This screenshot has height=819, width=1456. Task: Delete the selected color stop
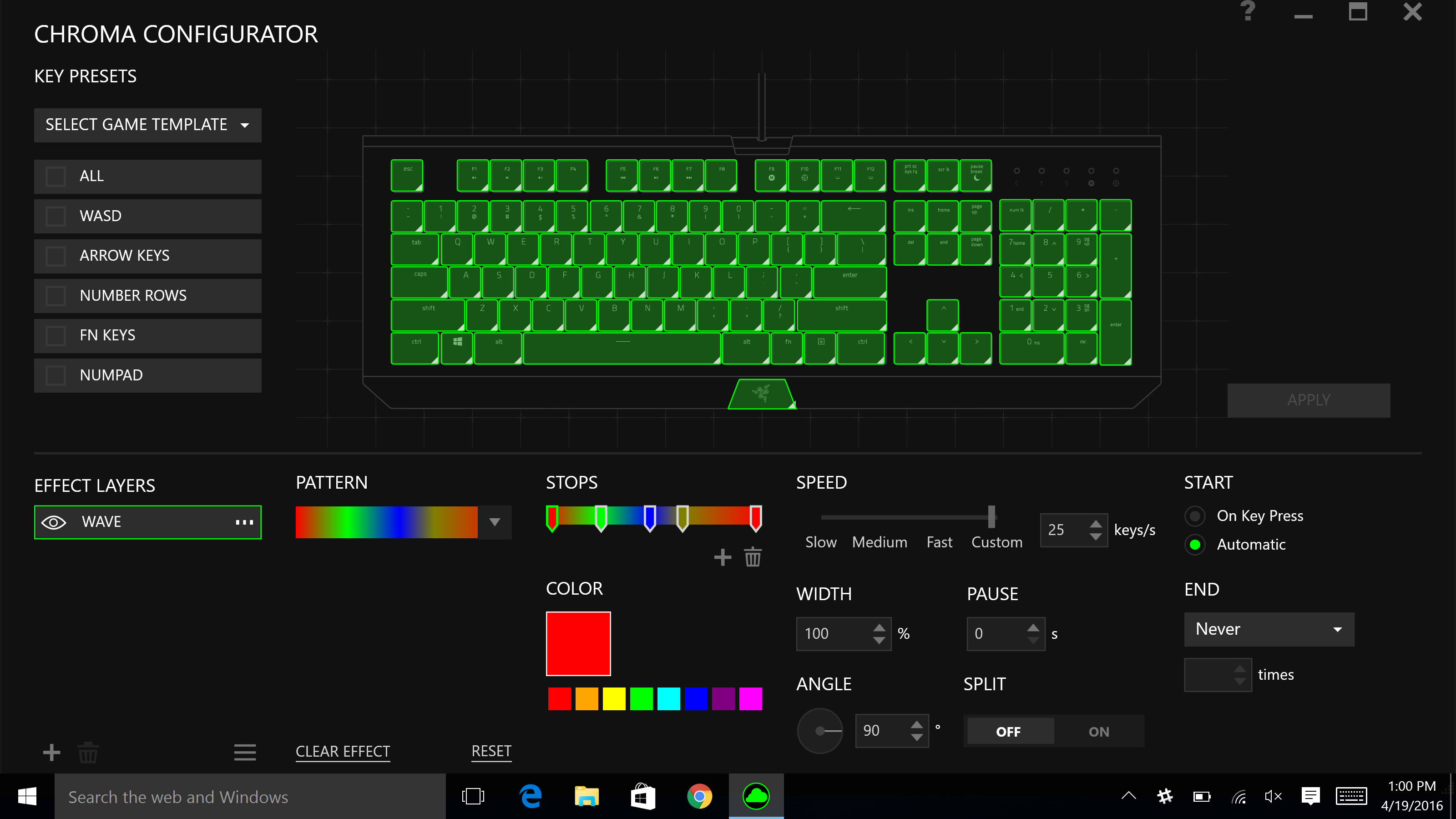[x=753, y=557]
